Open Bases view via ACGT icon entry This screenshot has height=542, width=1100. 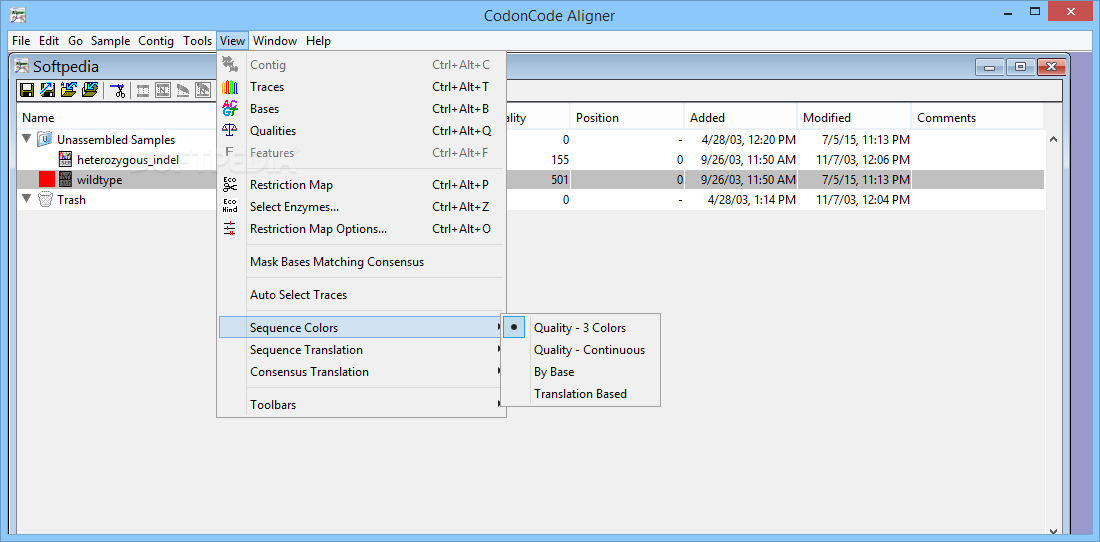tap(361, 109)
